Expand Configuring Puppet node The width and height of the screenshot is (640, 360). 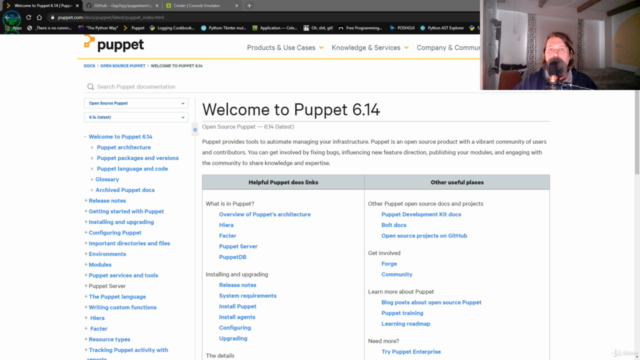point(86,232)
